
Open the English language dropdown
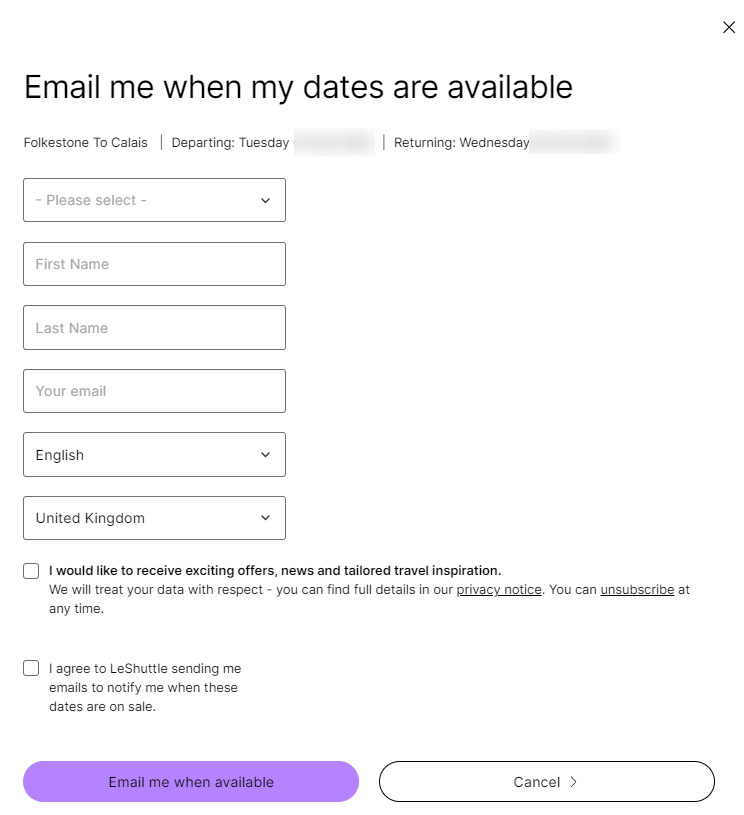coord(154,454)
